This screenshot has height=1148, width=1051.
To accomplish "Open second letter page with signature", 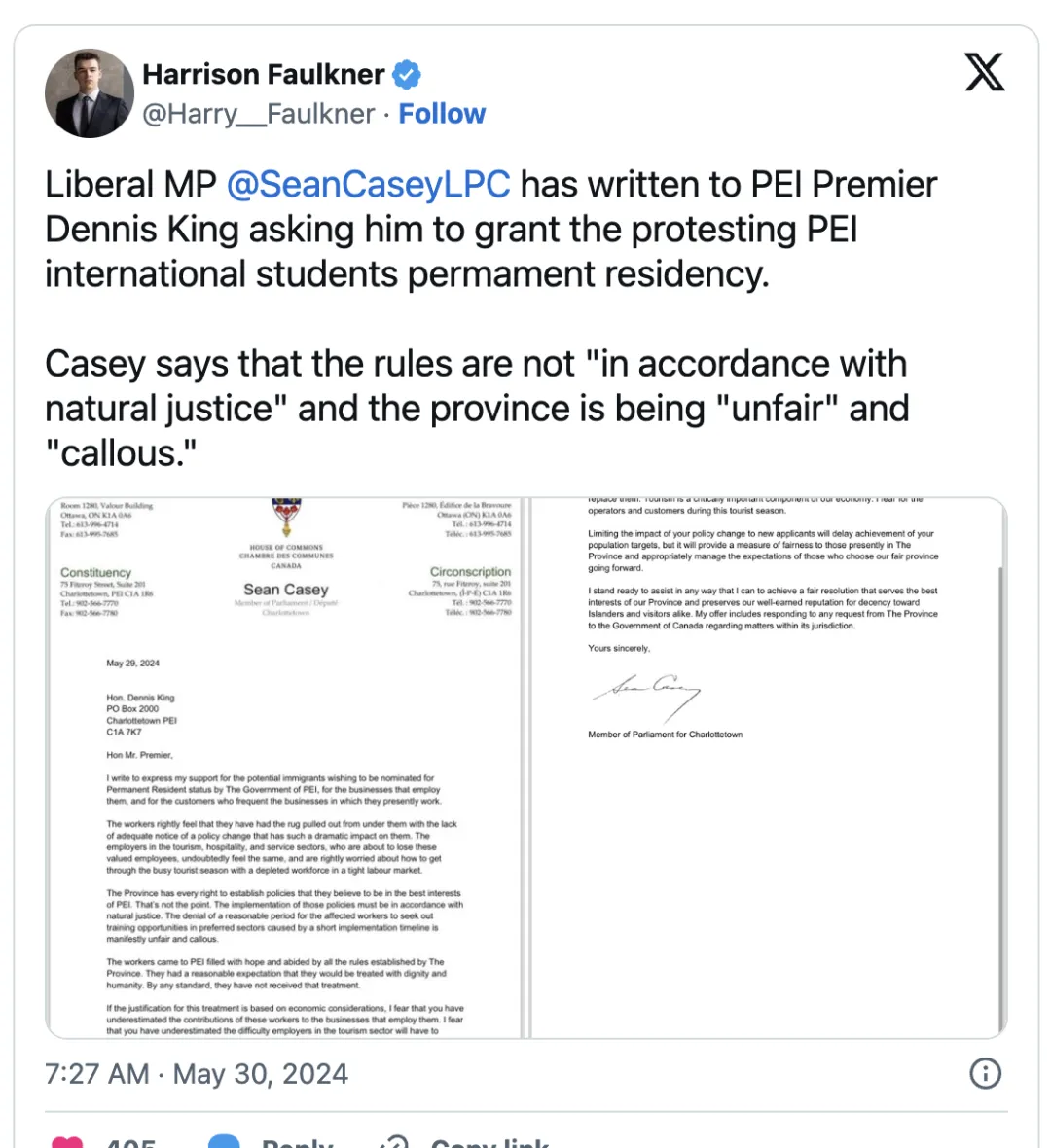I will [768, 768].
